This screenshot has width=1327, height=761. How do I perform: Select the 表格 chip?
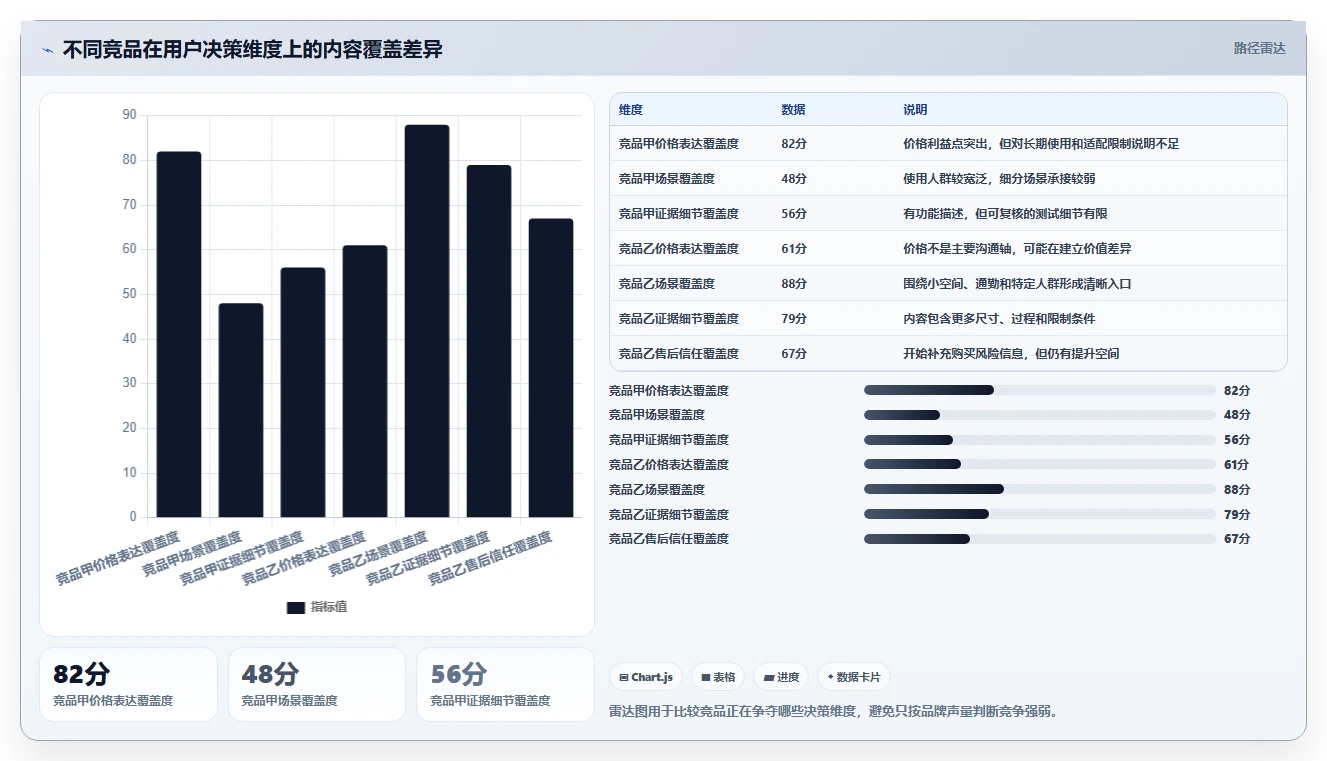pos(718,677)
